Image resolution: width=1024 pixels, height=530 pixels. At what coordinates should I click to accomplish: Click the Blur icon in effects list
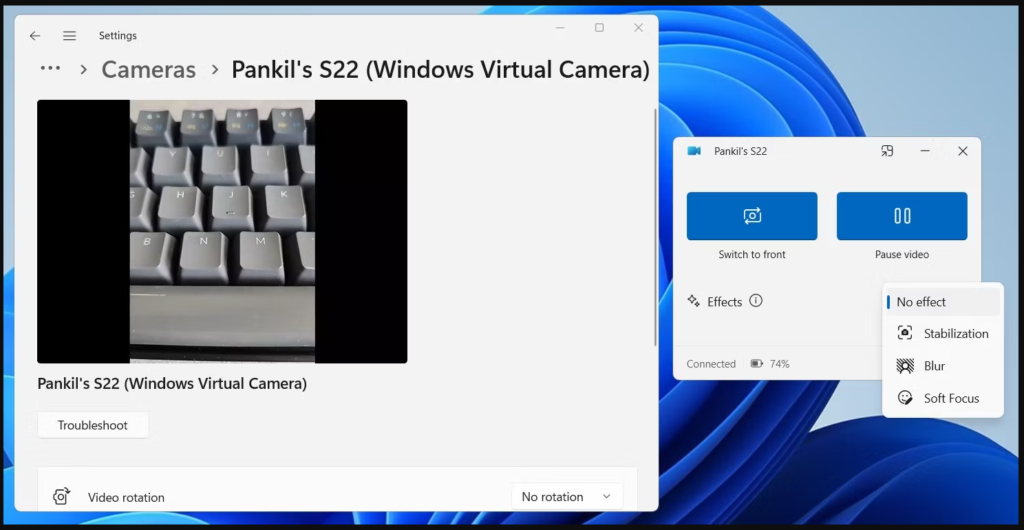pyautogui.click(x=905, y=366)
